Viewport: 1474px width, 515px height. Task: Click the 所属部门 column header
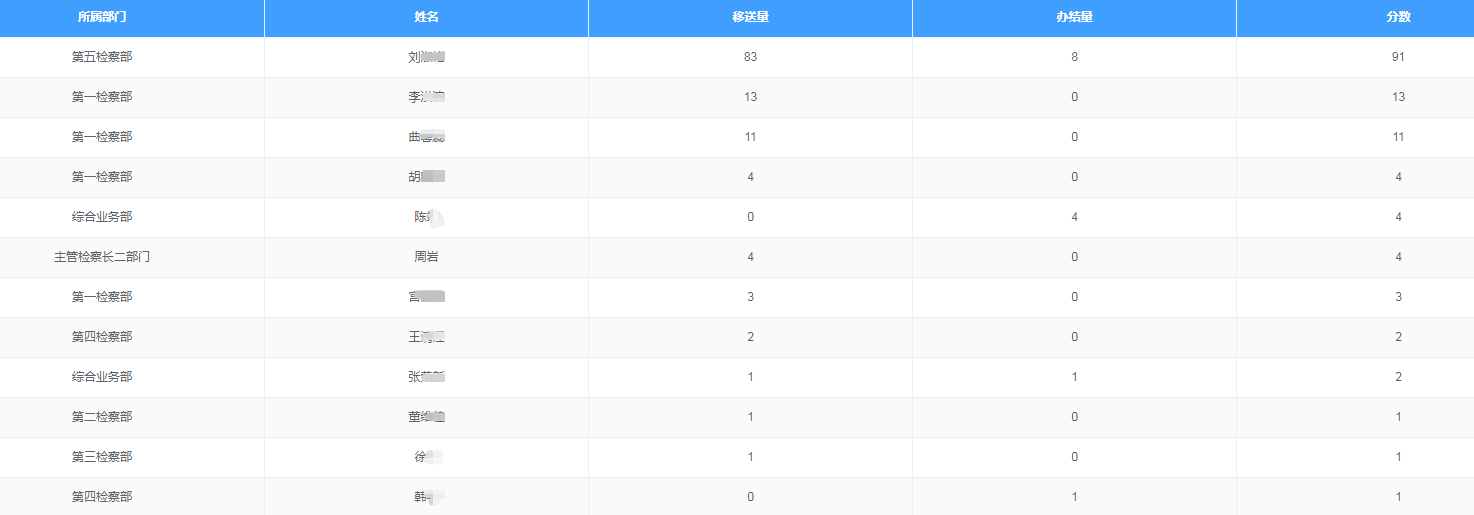pyautogui.click(x=102, y=17)
